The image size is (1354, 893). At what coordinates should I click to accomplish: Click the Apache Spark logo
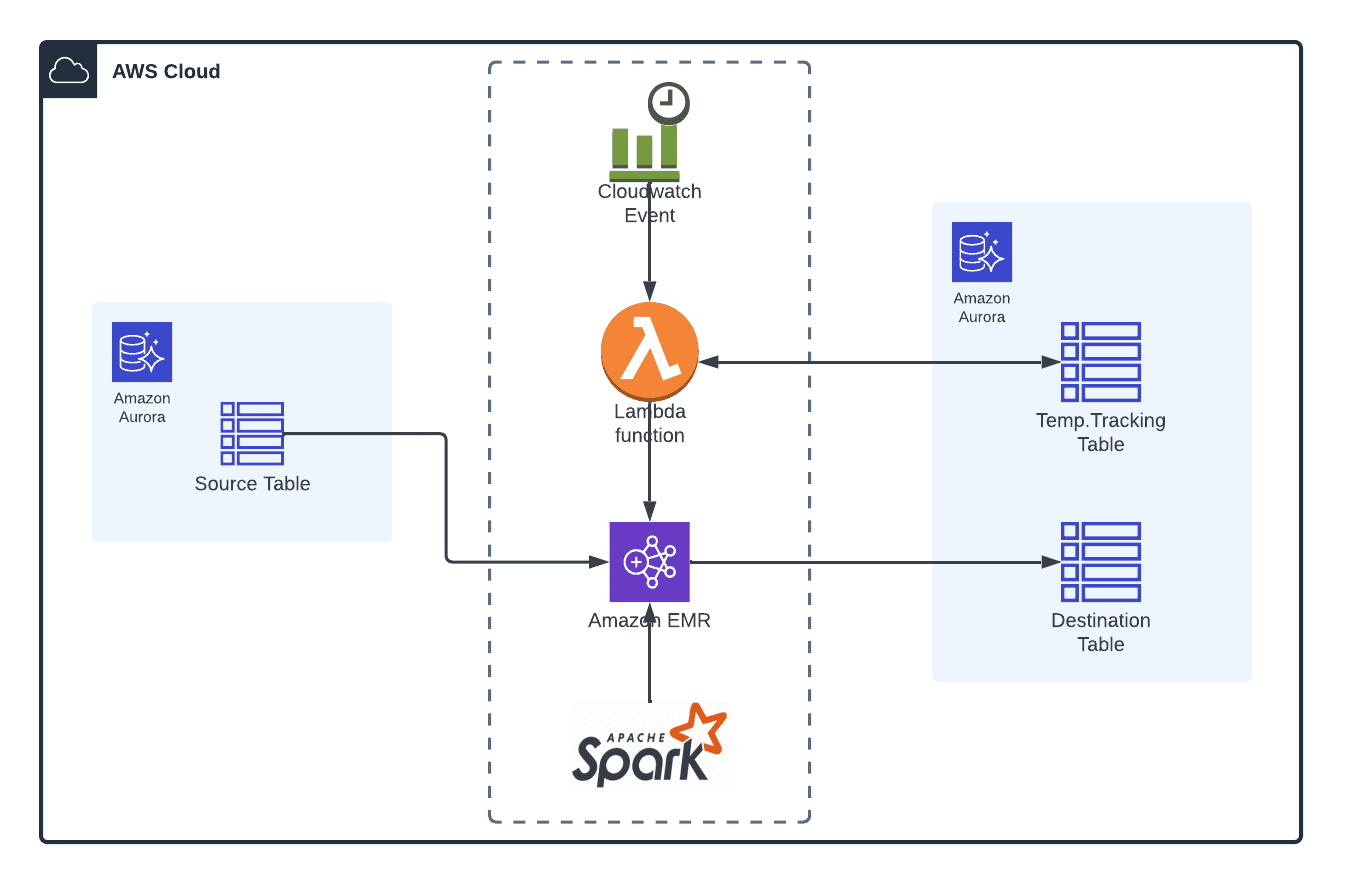coord(649,747)
